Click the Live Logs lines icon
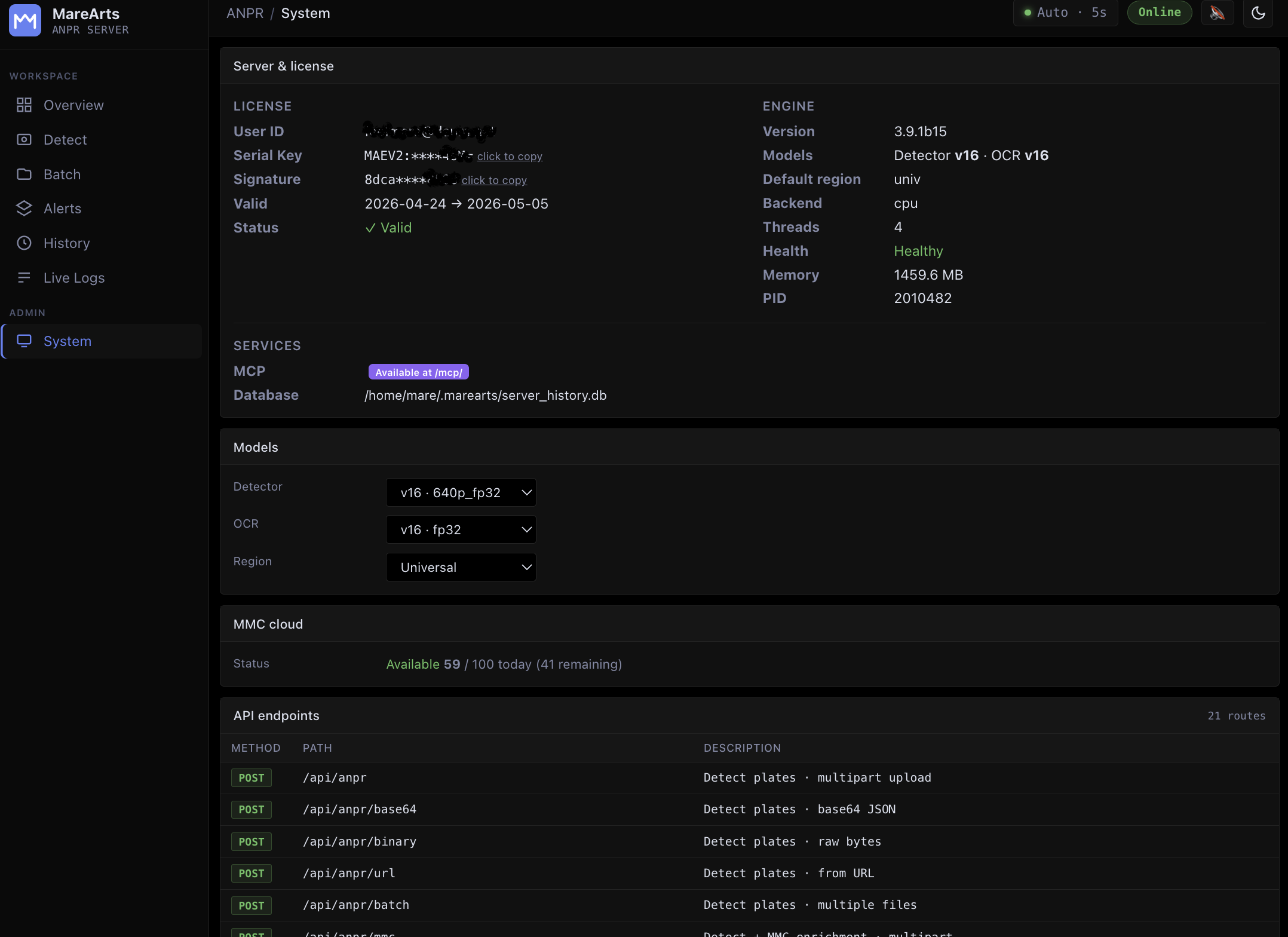The width and height of the screenshot is (1288, 937). (24, 278)
